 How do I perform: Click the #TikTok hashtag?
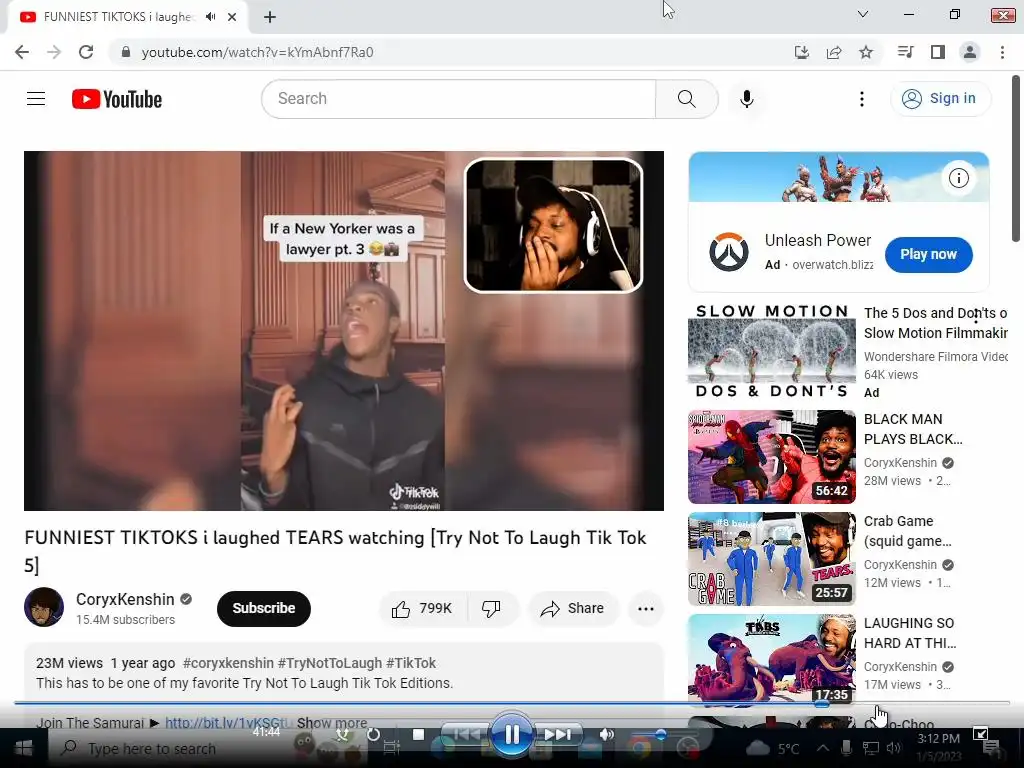[411, 663]
